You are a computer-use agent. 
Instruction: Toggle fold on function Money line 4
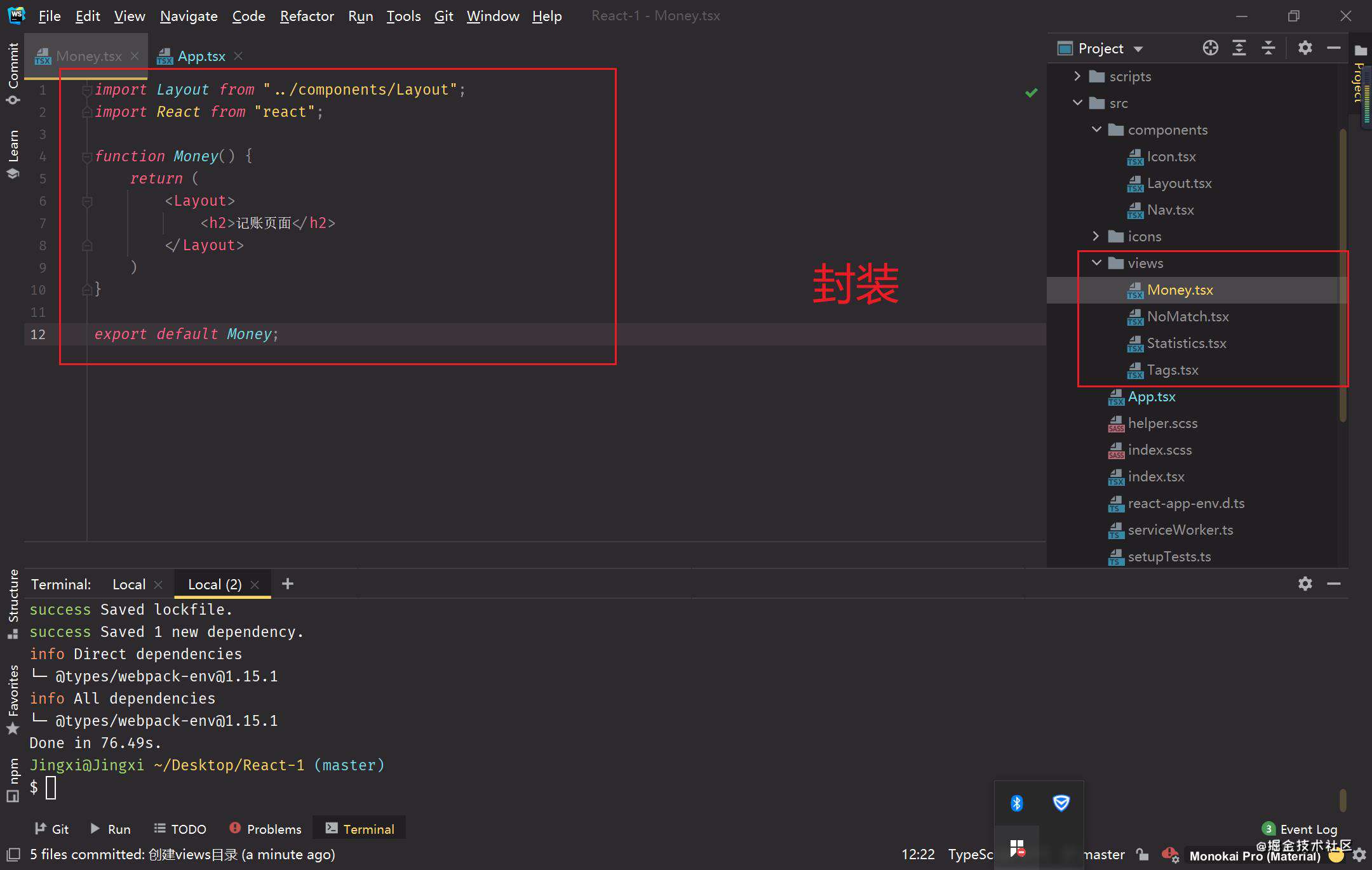pos(87,157)
